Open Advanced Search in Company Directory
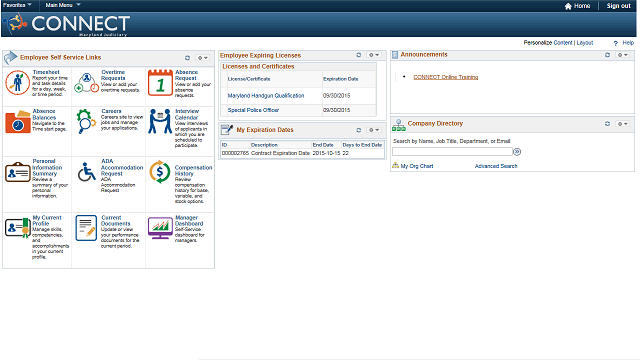 (496, 166)
